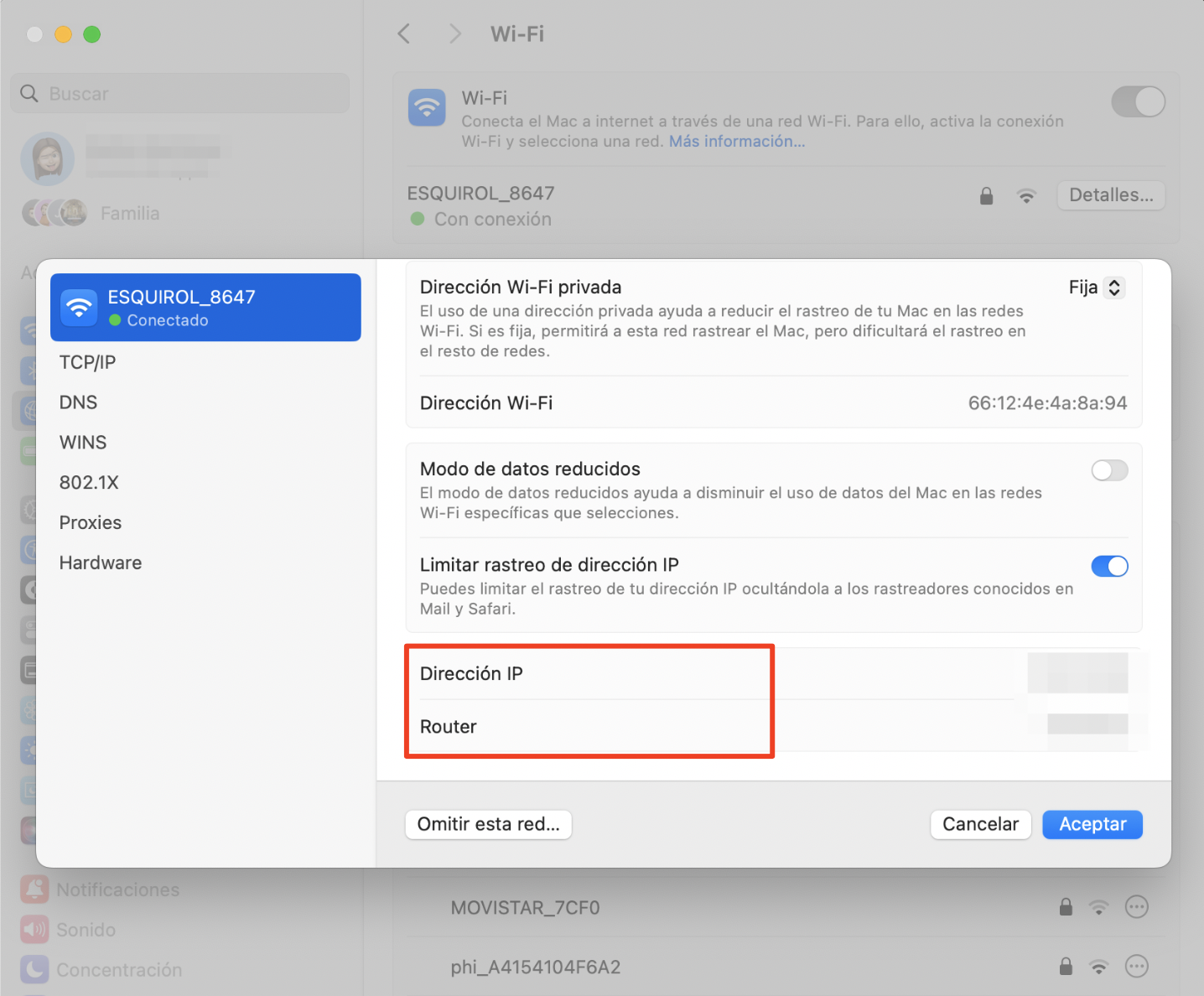Click the signal icon next to phi_A4154104F6A2
This screenshot has width=1204, height=996.
click(1099, 966)
